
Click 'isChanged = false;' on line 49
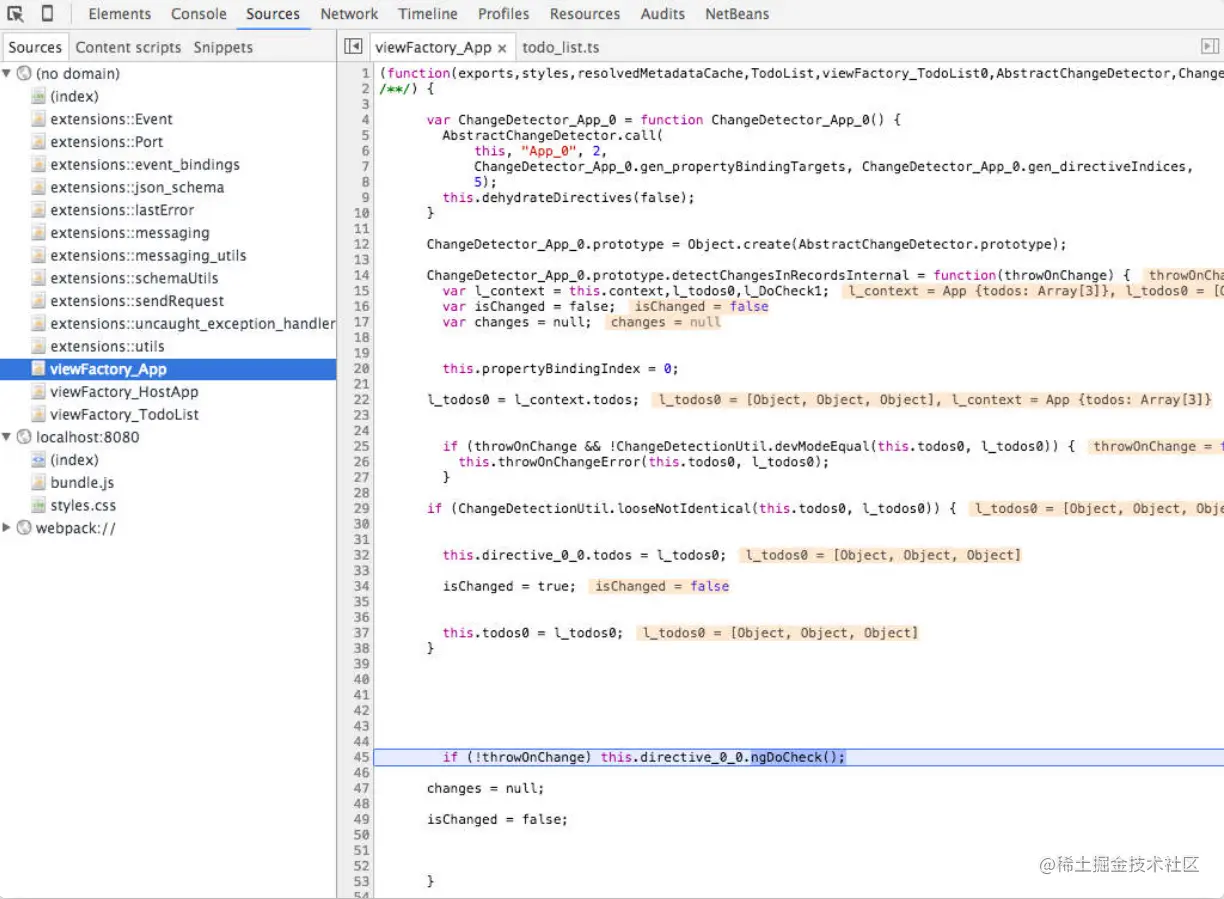tap(497, 819)
